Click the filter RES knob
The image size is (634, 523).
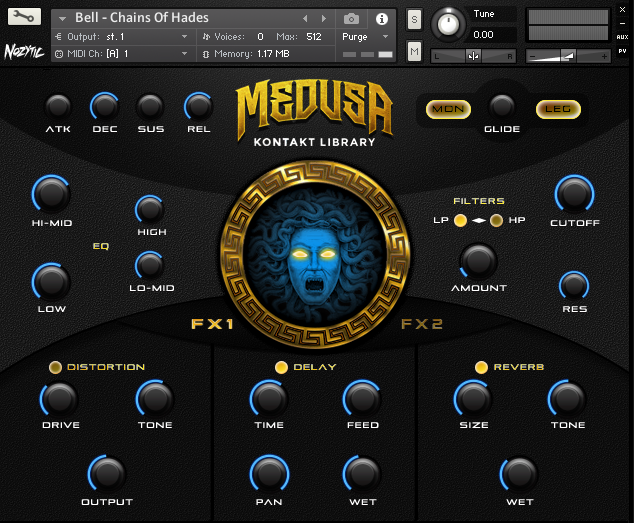[574, 286]
